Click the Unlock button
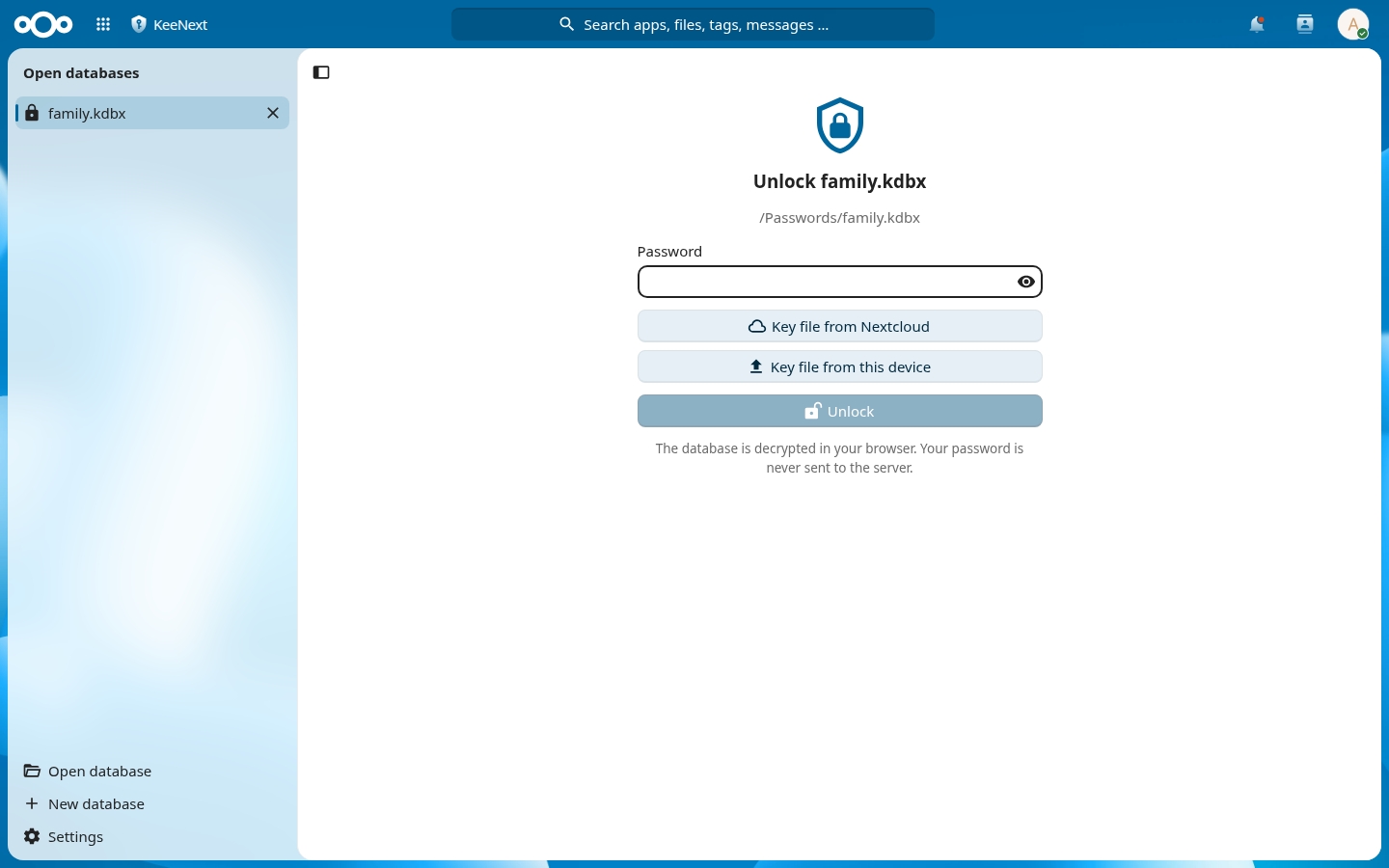Viewport: 1389px width, 868px height. coord(840,411)
